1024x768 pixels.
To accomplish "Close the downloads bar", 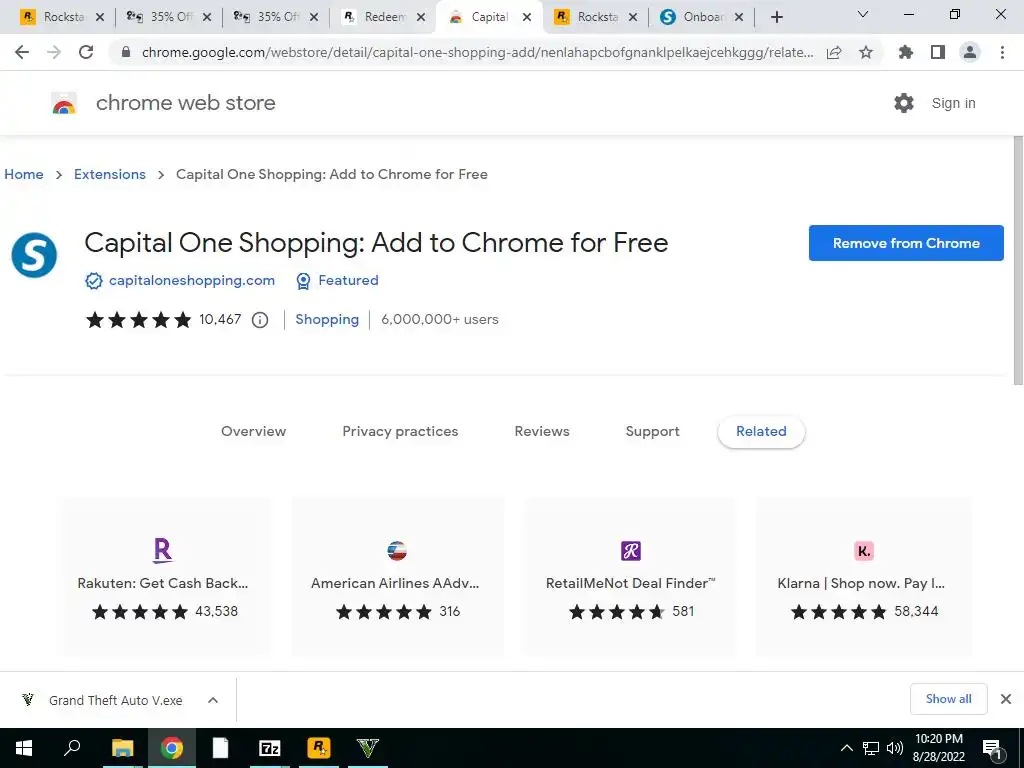I will [1006, 699].
